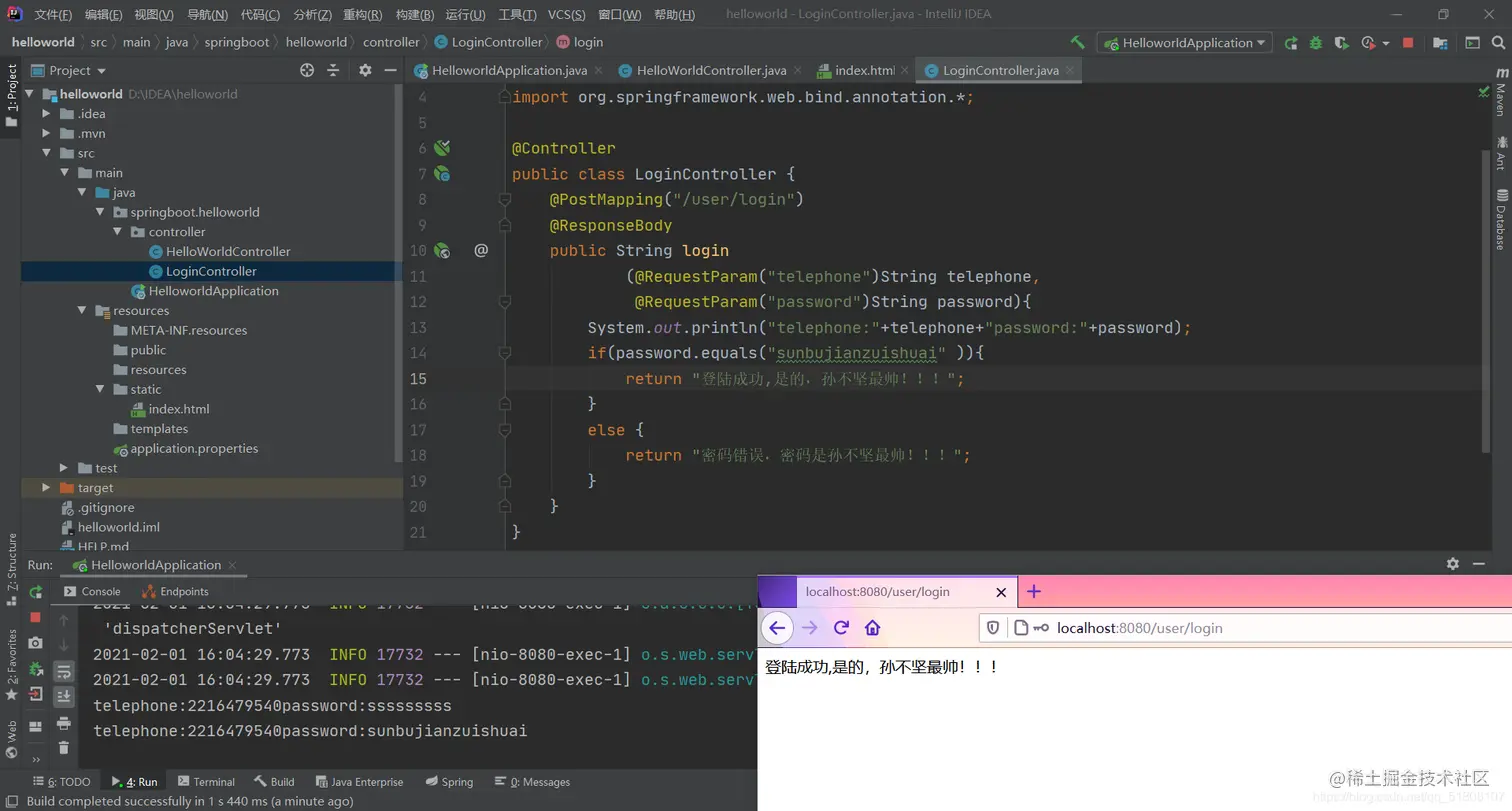
Task: Open the Spring tool window
Action: click(x=449, y=782)
